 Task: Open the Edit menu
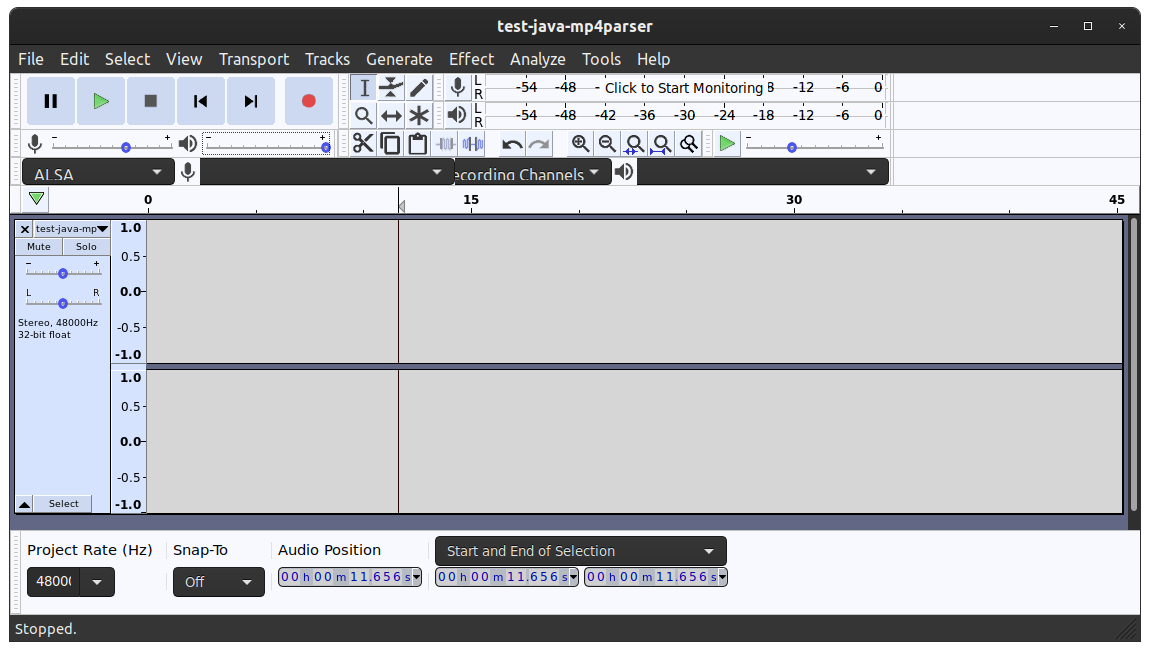pos(75,59)
